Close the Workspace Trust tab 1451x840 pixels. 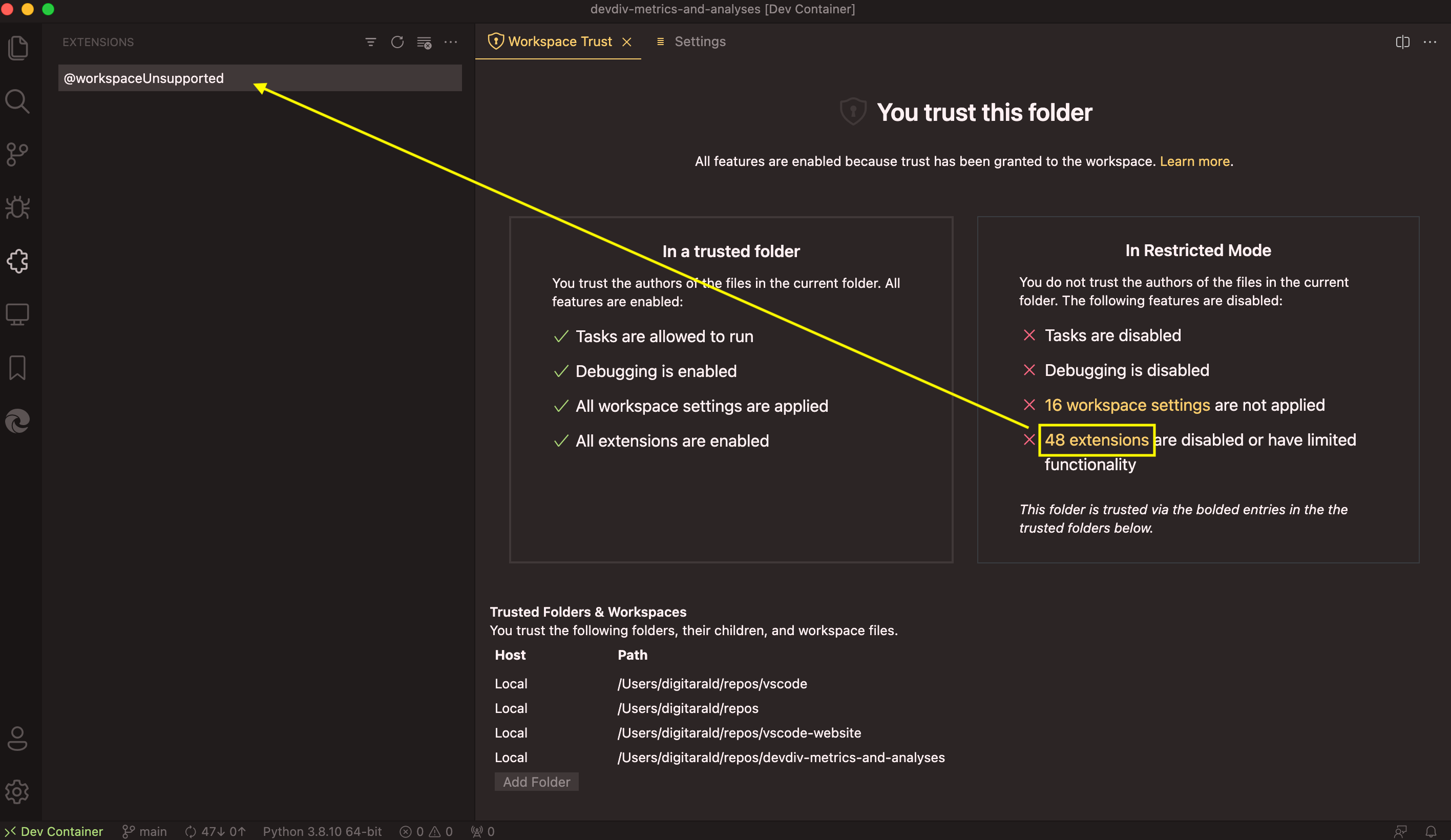point(627,41)
